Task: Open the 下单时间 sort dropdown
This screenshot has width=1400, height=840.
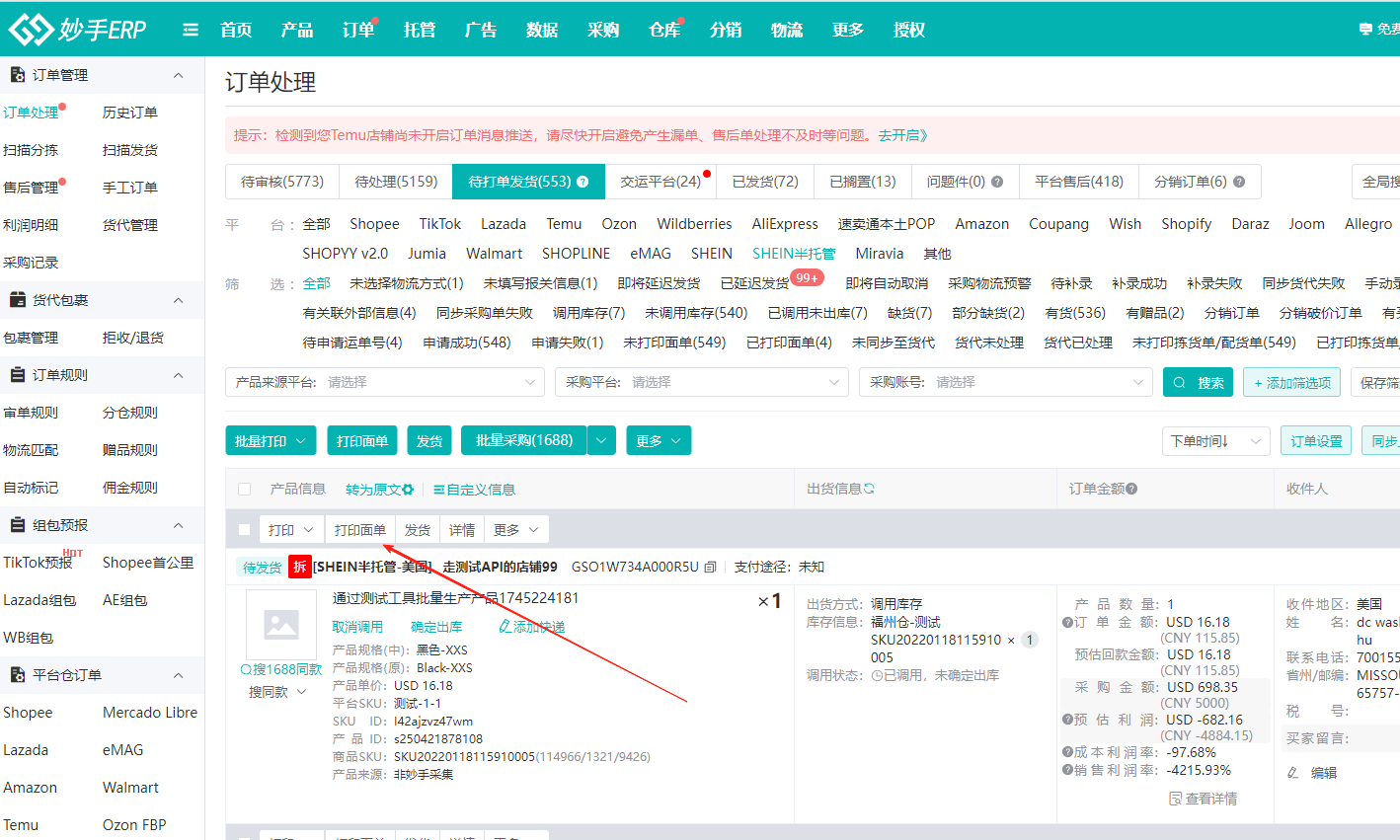Action: click(1215, 441)
